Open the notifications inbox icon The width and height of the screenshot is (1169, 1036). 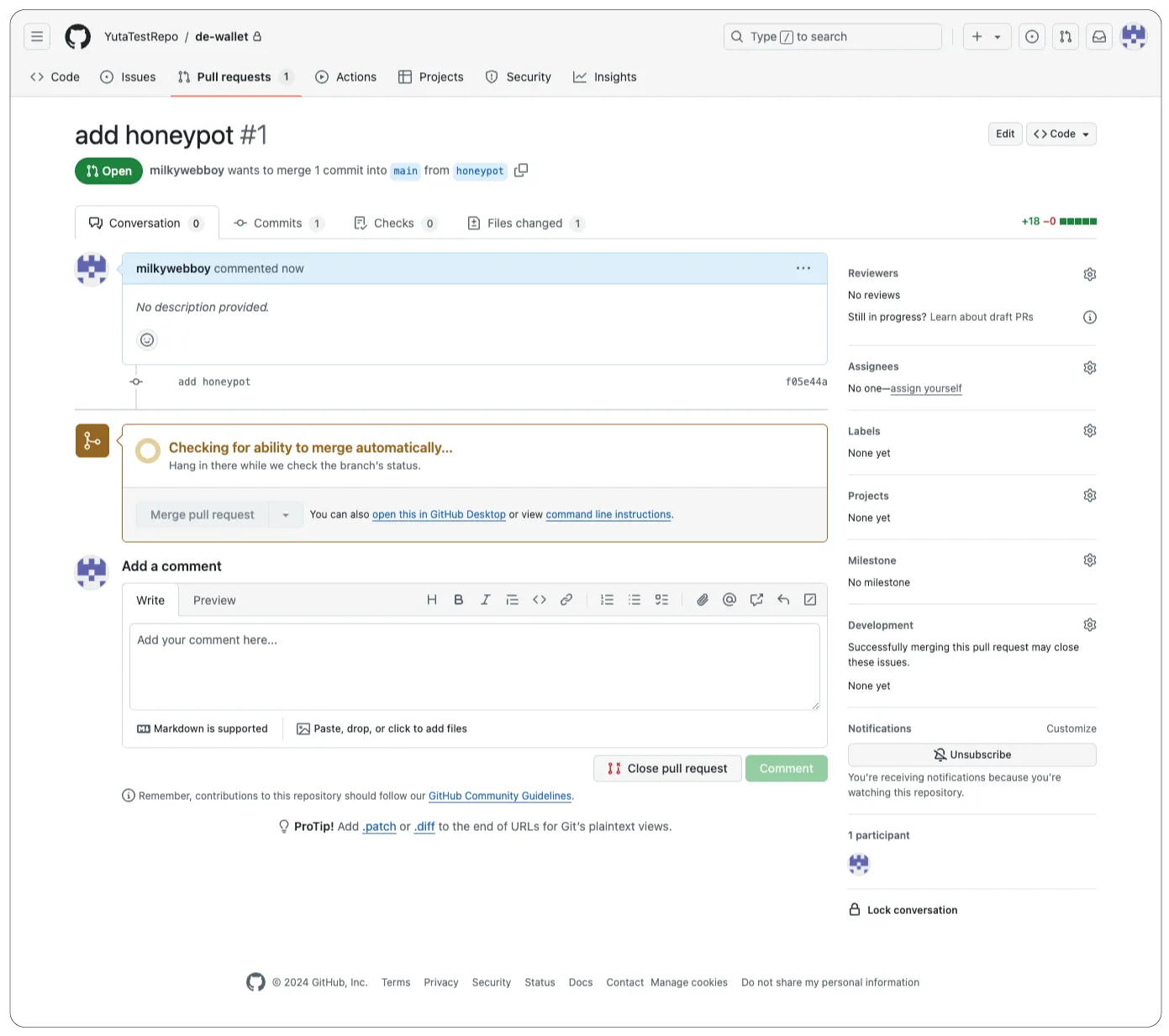point(1099,37)
